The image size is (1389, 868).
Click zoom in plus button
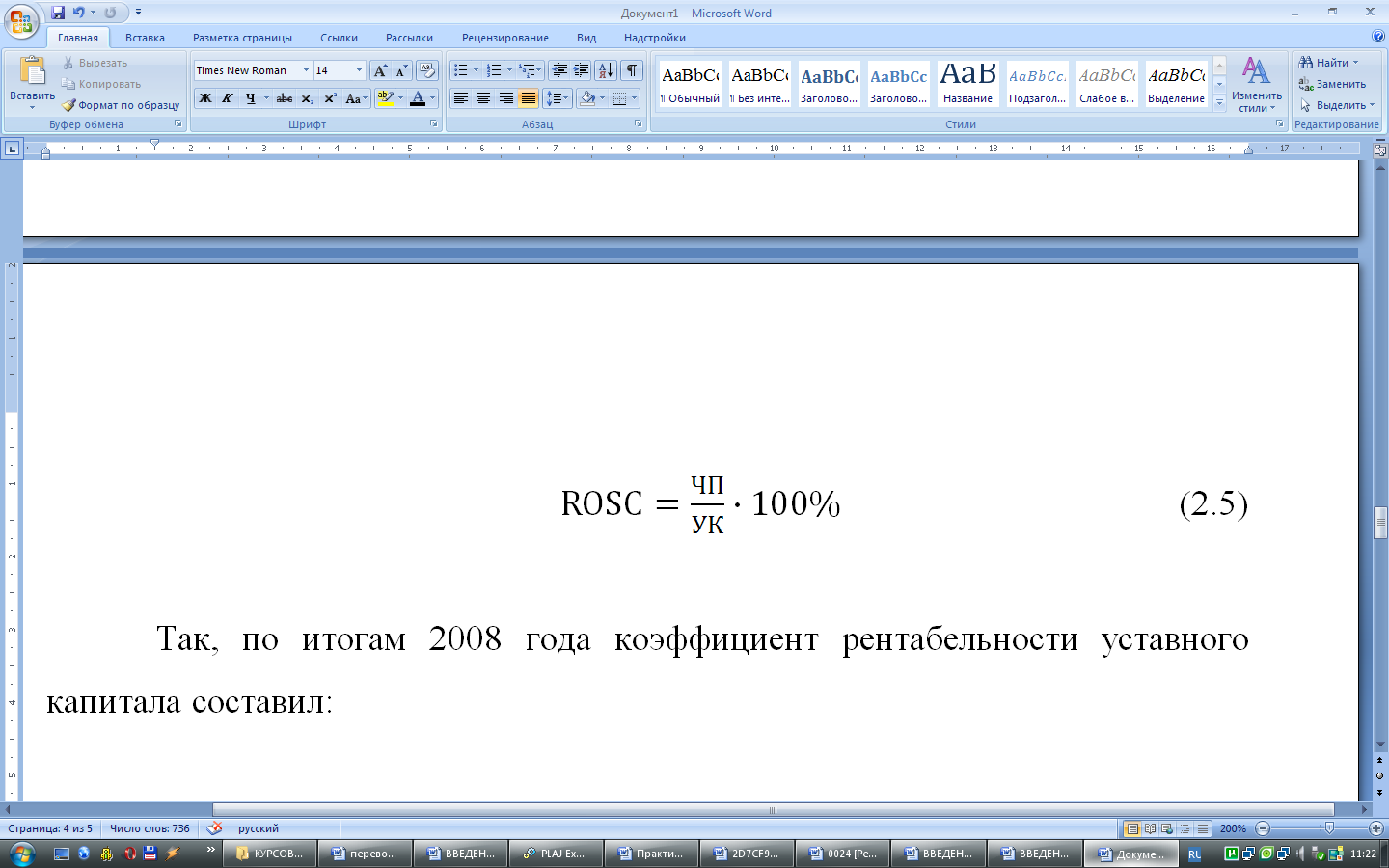1376,828
